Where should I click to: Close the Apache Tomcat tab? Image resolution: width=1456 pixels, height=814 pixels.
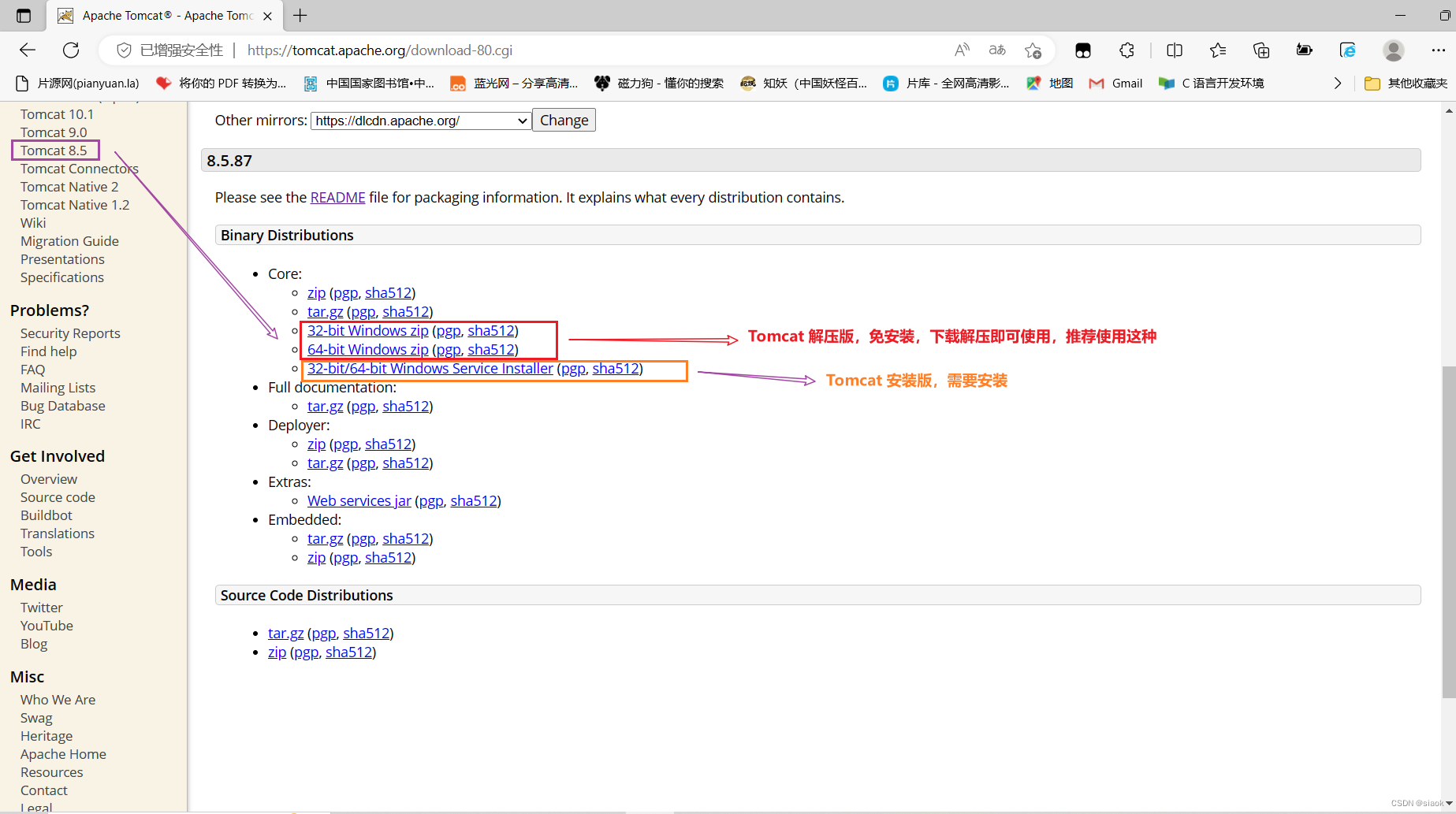[268, 16]
